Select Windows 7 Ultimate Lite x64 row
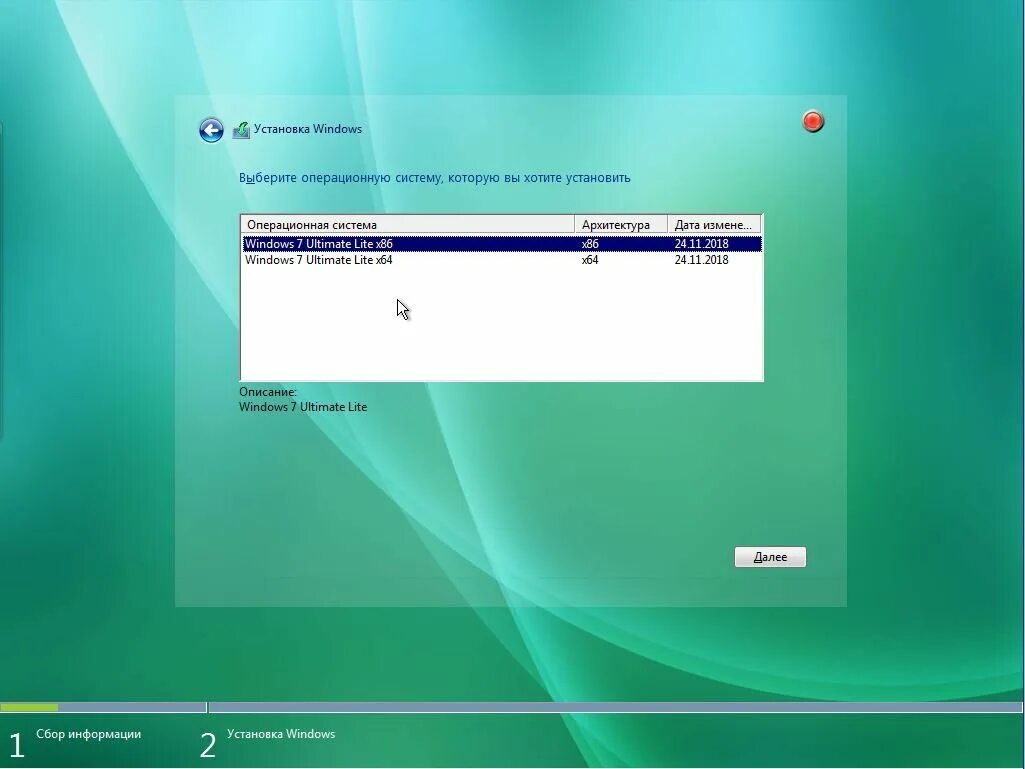This screenshot has width=1025, height=769. click(501, 260)
